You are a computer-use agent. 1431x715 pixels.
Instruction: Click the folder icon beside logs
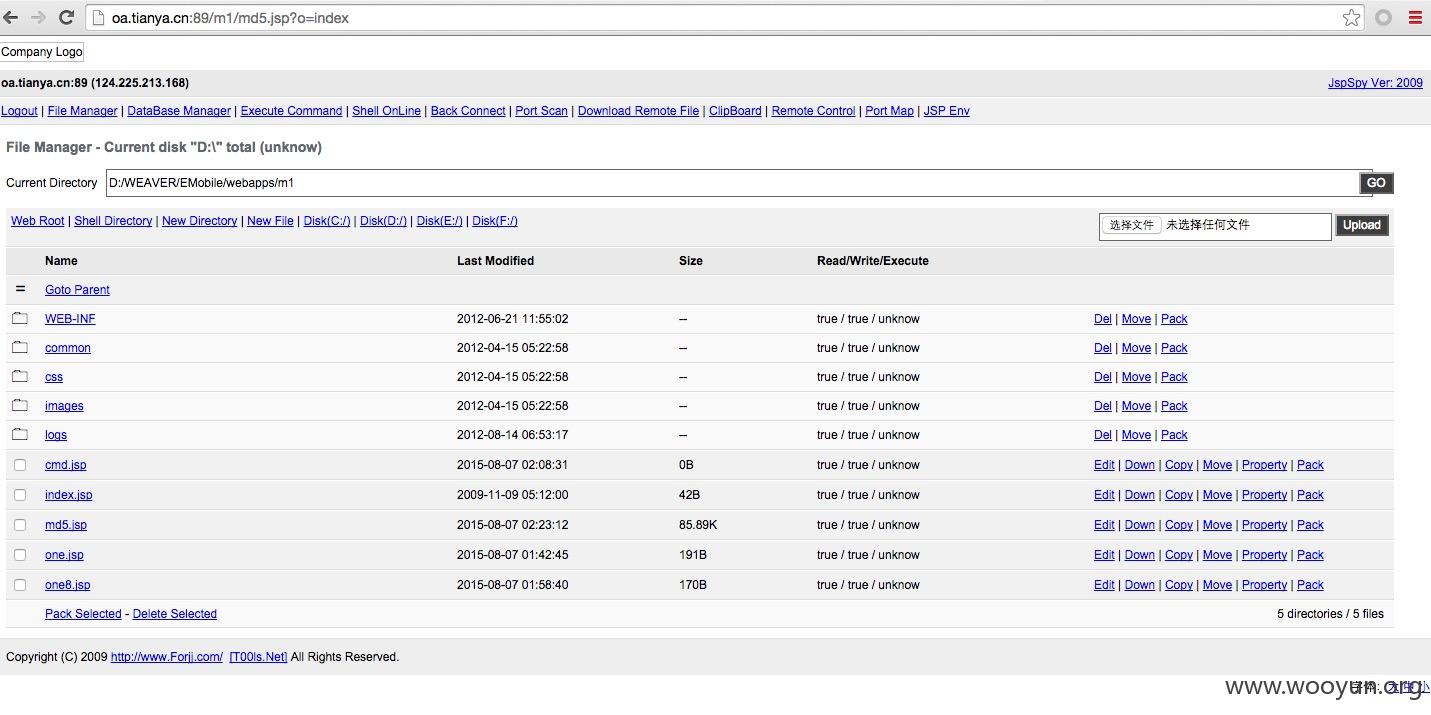(20, 434)
